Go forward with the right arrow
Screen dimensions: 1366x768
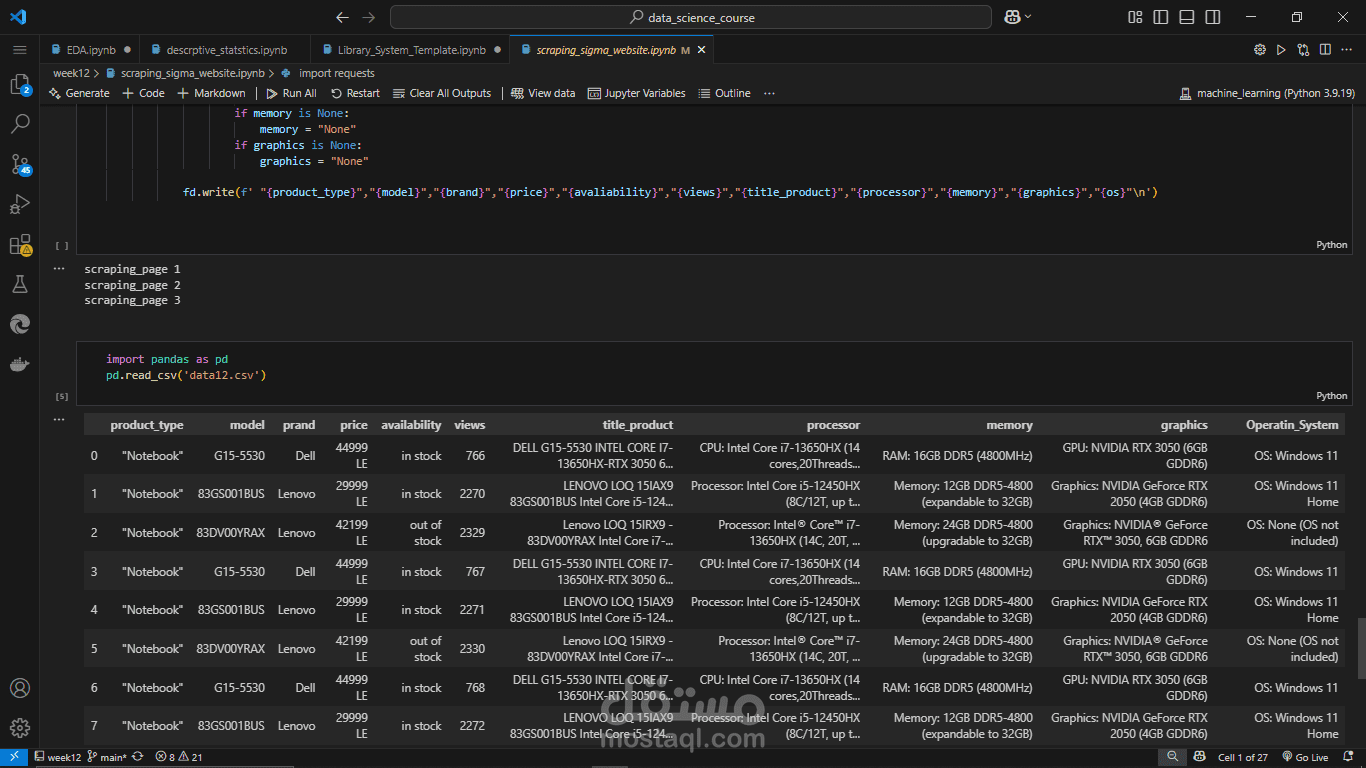coord(369,17)
